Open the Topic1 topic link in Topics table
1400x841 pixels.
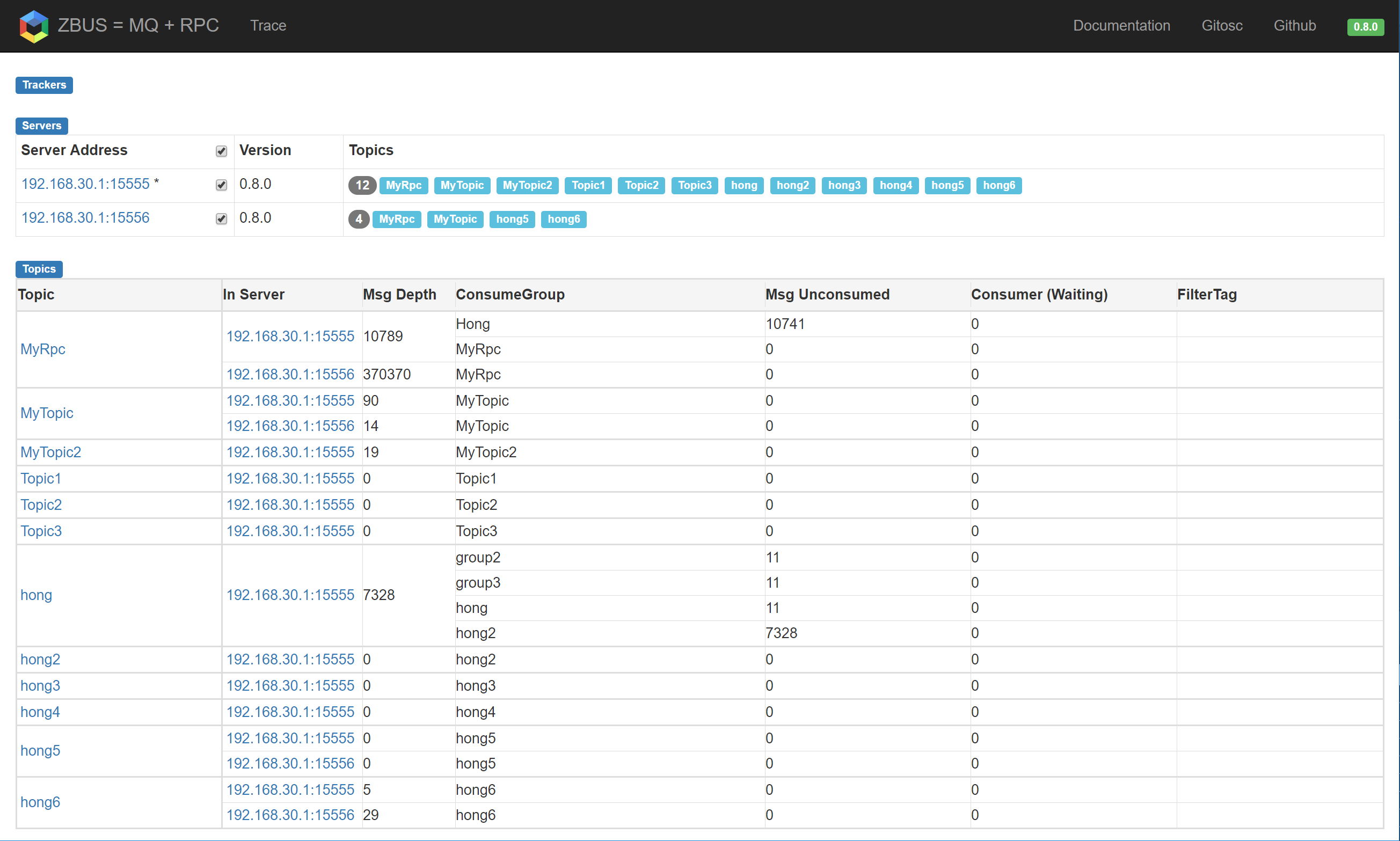pyautogui.click(x=41, y=479)
